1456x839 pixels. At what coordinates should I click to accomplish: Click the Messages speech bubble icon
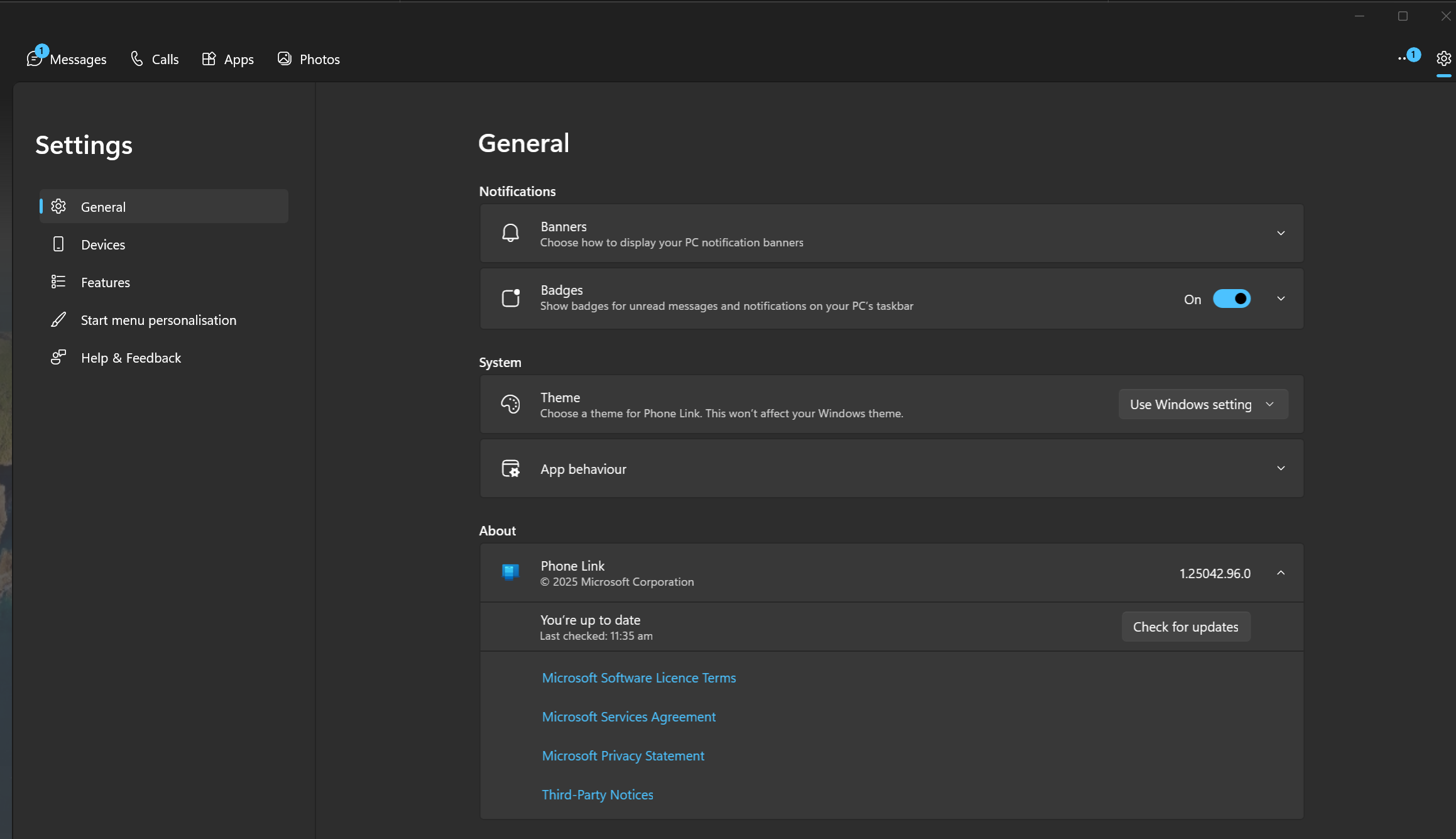[x=35, y=59]
